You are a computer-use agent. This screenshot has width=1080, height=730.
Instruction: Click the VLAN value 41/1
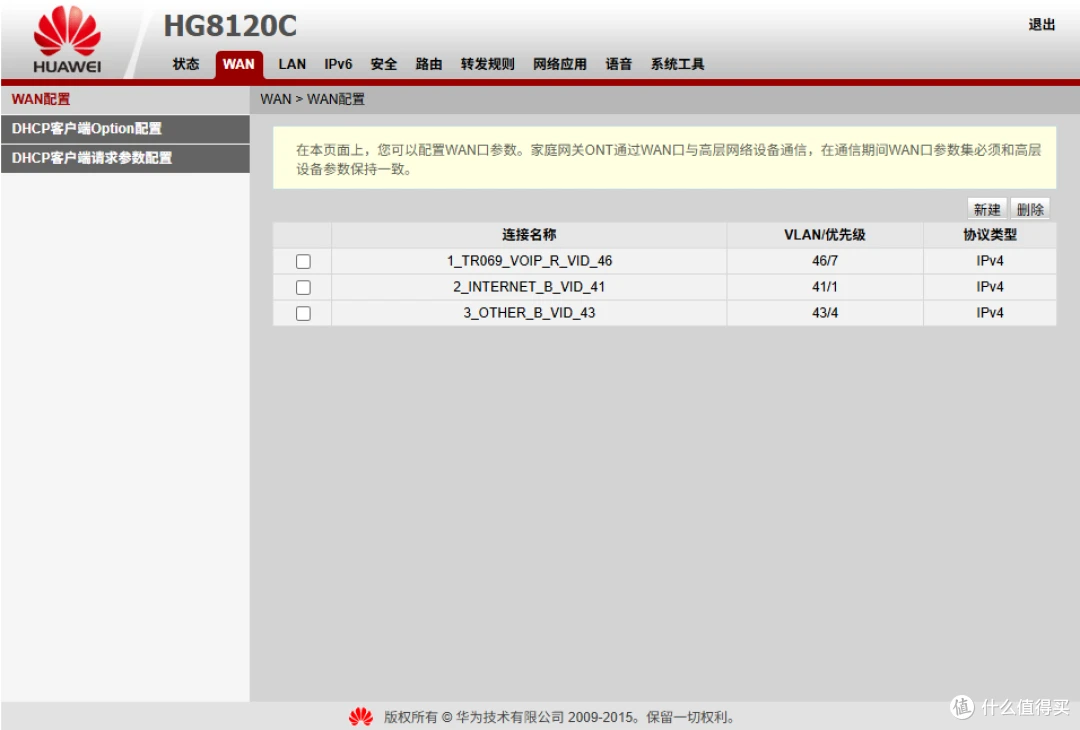(824, 287)
